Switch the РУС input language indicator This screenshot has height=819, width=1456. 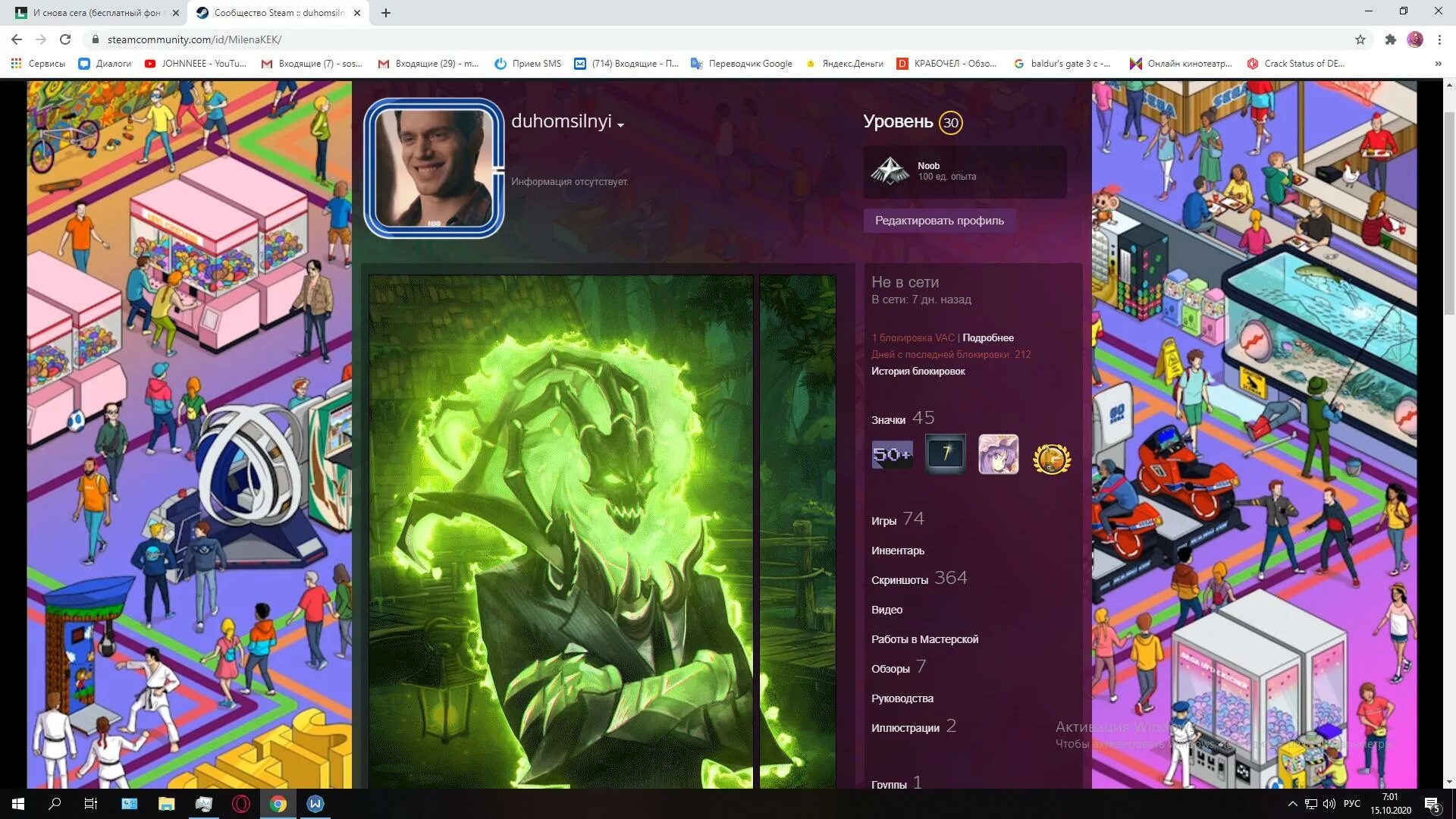point(1352,804)
